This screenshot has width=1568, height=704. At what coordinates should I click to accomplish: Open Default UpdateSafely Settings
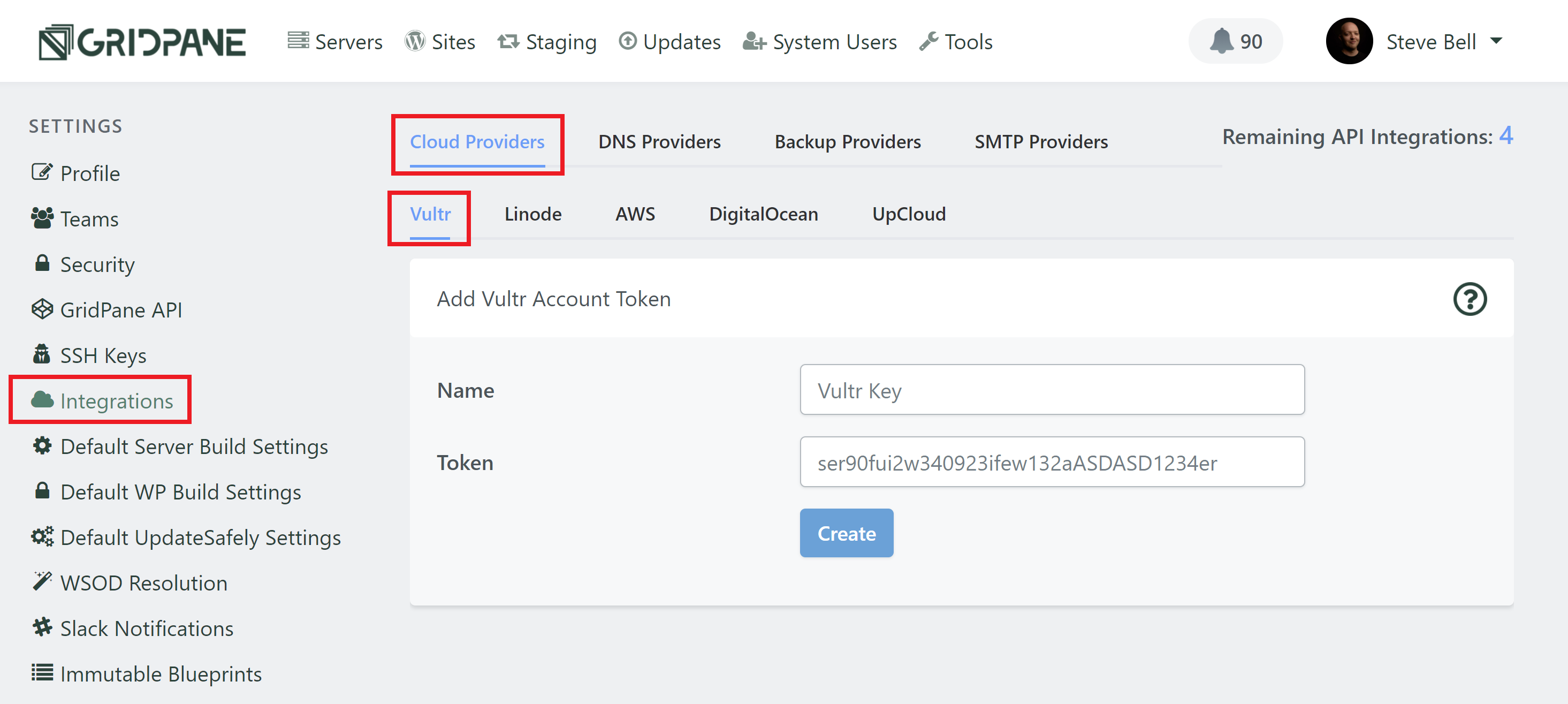[186, 537]
